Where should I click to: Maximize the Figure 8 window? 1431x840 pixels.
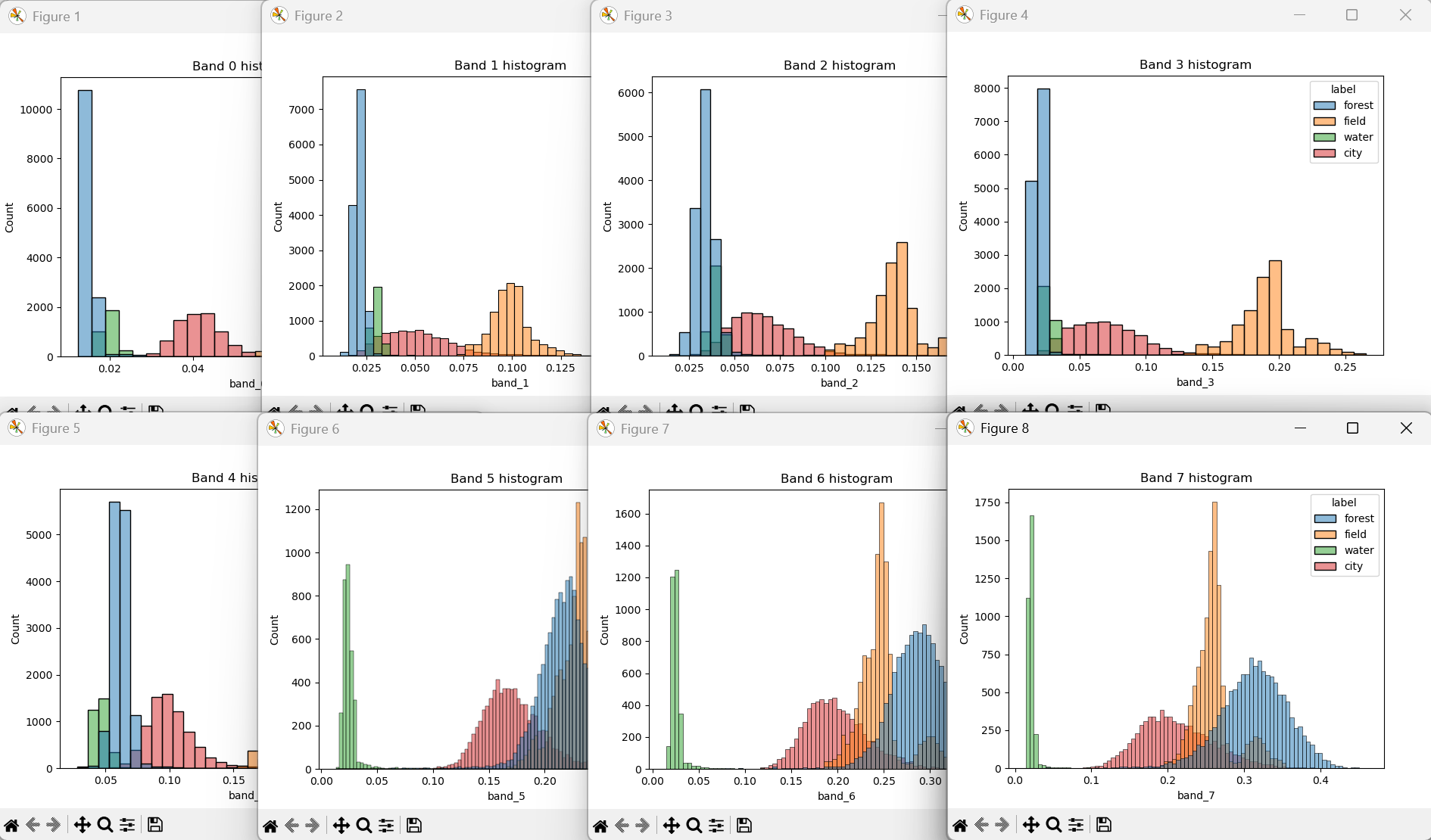(1352, 428)
